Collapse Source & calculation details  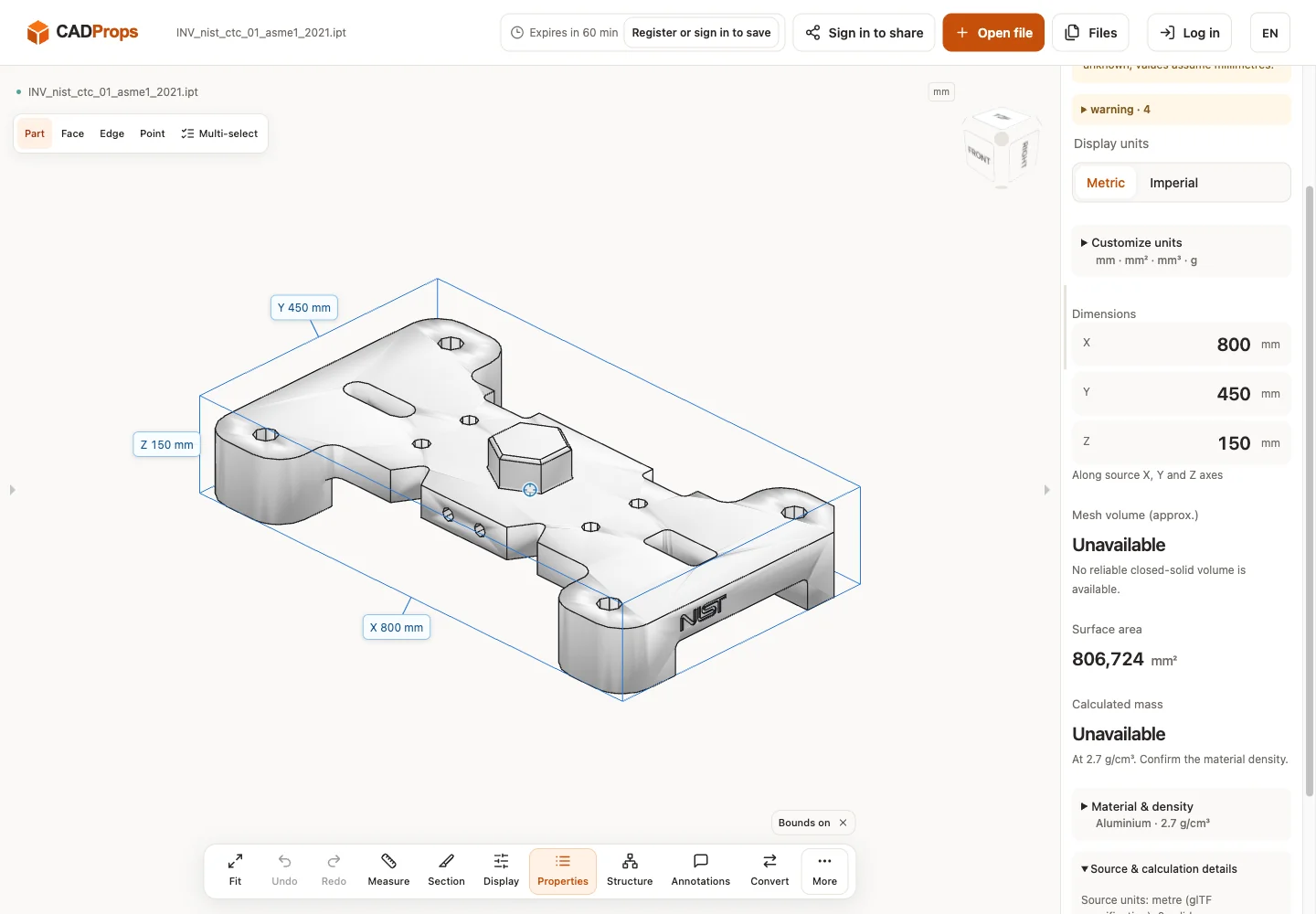(1159, 869)
